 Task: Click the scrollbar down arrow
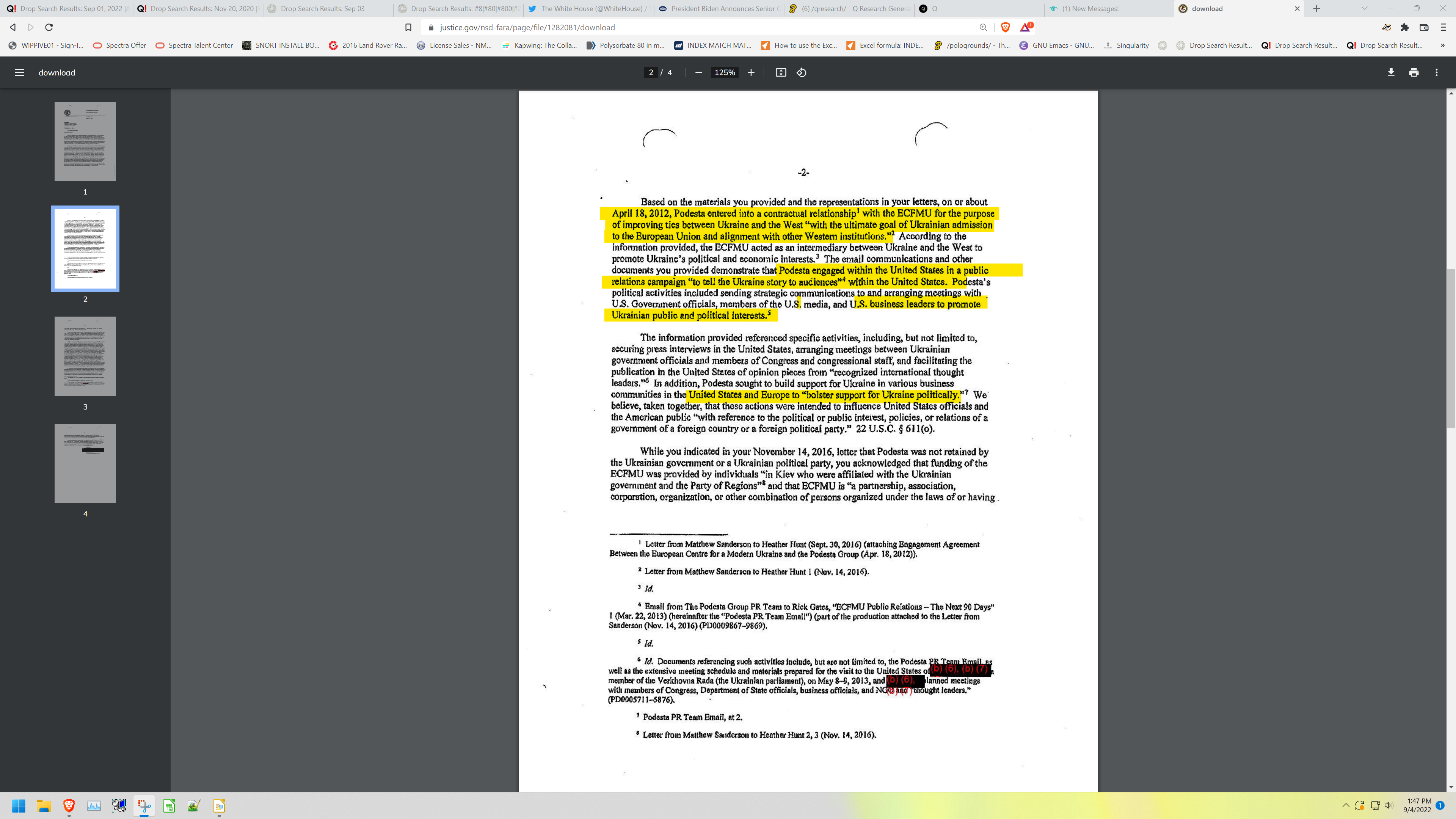(1451, 787)
